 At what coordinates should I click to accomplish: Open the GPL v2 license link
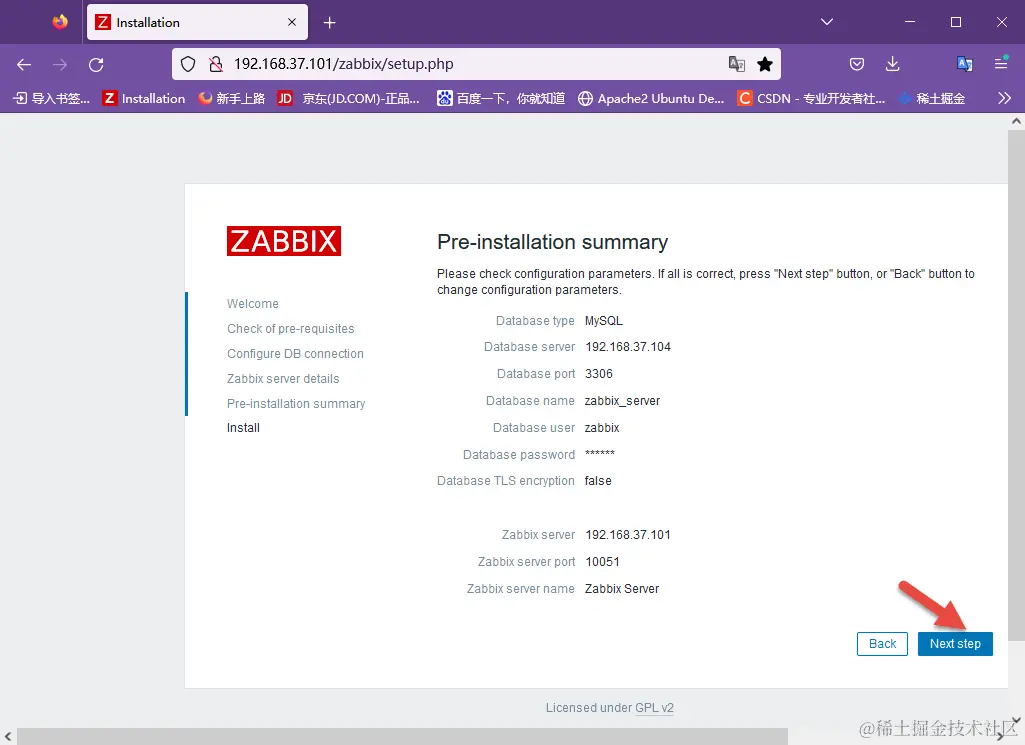[654, 708]
